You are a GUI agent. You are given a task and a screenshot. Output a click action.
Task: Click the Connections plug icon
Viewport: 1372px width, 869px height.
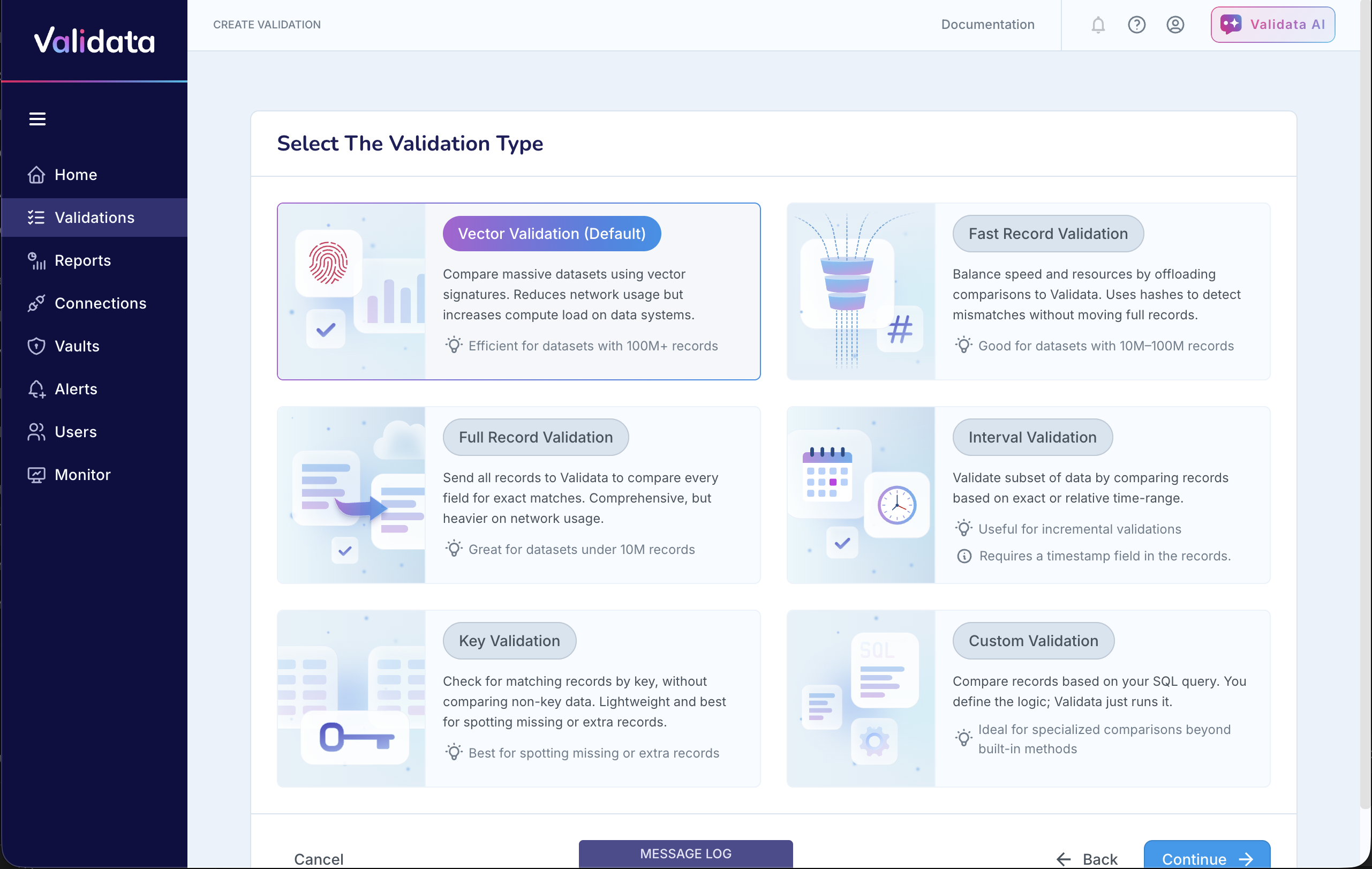coord(36,303)
